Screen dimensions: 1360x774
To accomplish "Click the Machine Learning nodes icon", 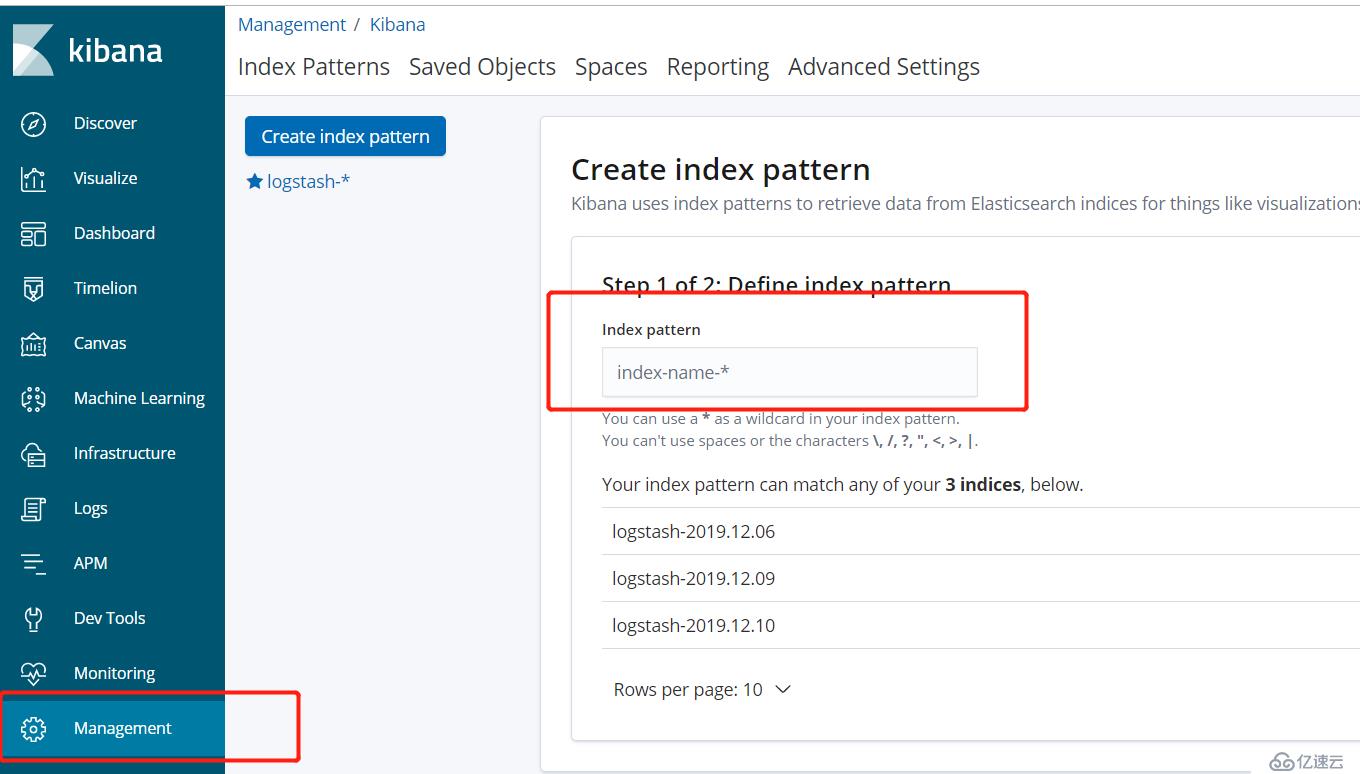I will pos(33,399).
